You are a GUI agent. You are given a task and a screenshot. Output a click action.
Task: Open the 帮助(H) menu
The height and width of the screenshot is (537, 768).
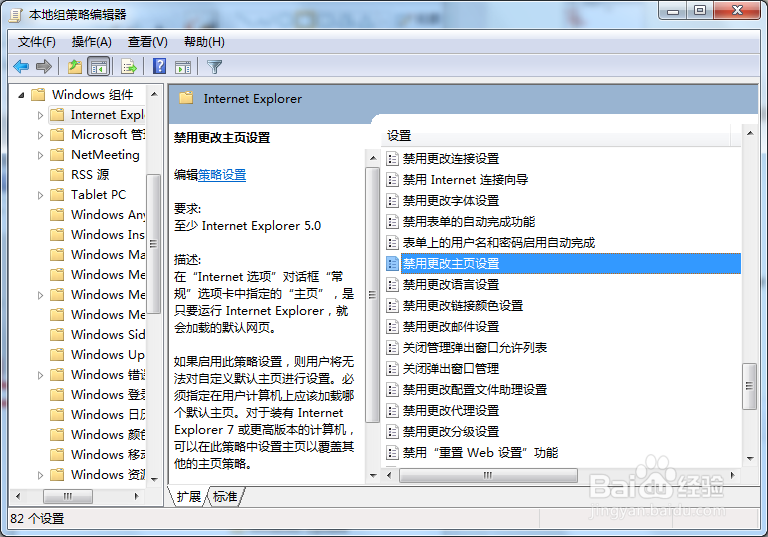click(204, 42)
